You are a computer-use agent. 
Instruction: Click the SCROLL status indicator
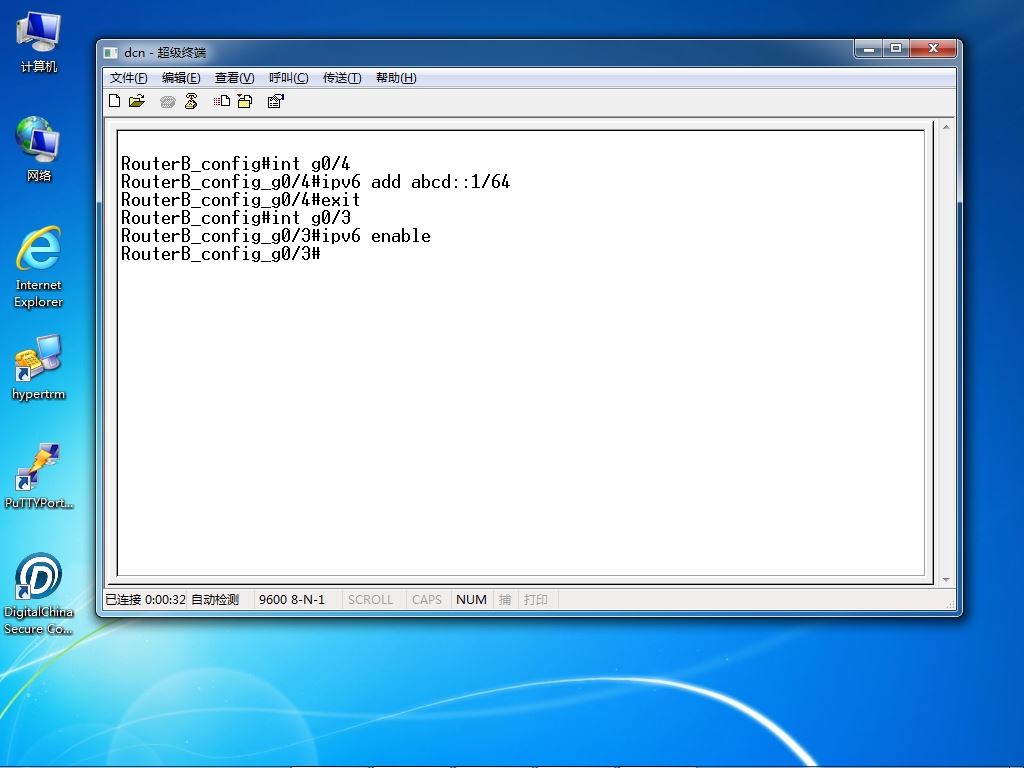[x=370, y=600]
